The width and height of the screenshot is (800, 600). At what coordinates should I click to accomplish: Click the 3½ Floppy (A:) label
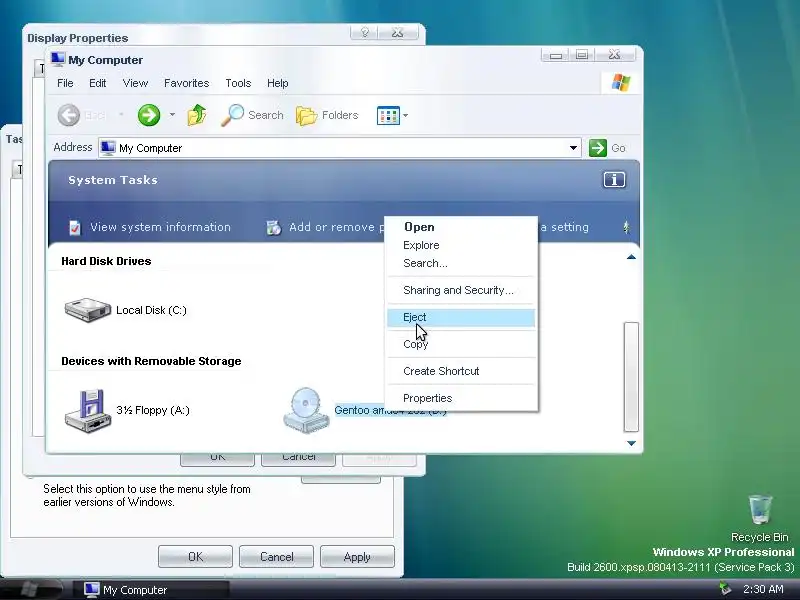pyautogui.click(x=153, y=410)
